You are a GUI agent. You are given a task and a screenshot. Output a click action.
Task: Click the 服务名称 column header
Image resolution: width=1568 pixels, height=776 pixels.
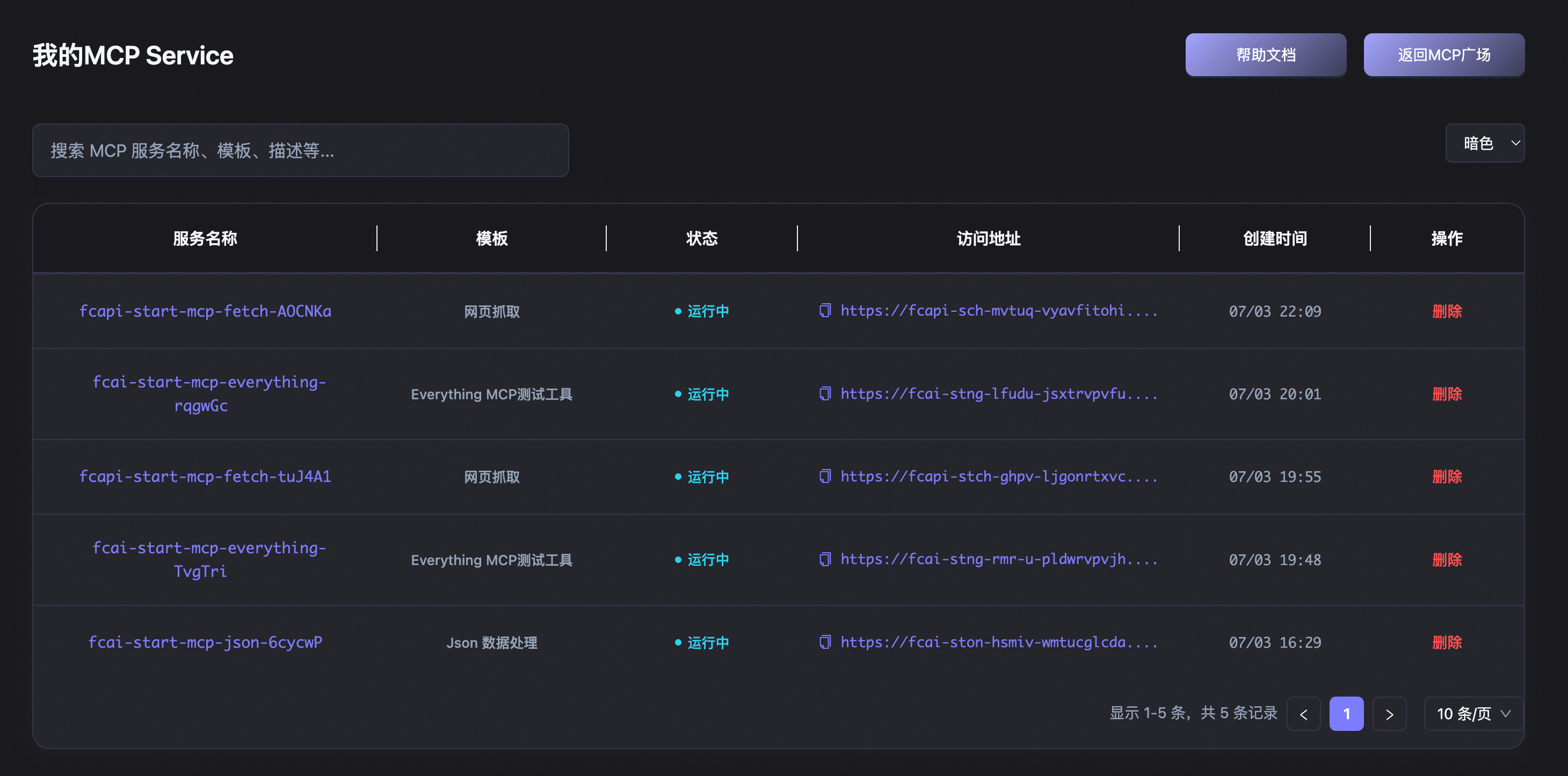[205, 238]
